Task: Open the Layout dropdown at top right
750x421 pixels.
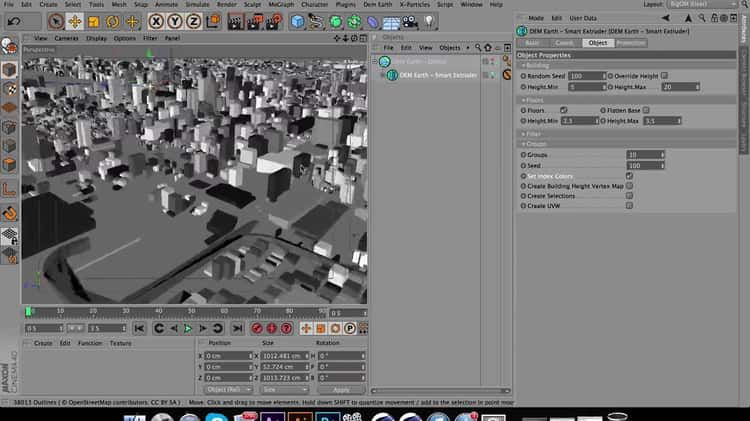Action: [x=702, y=4]
